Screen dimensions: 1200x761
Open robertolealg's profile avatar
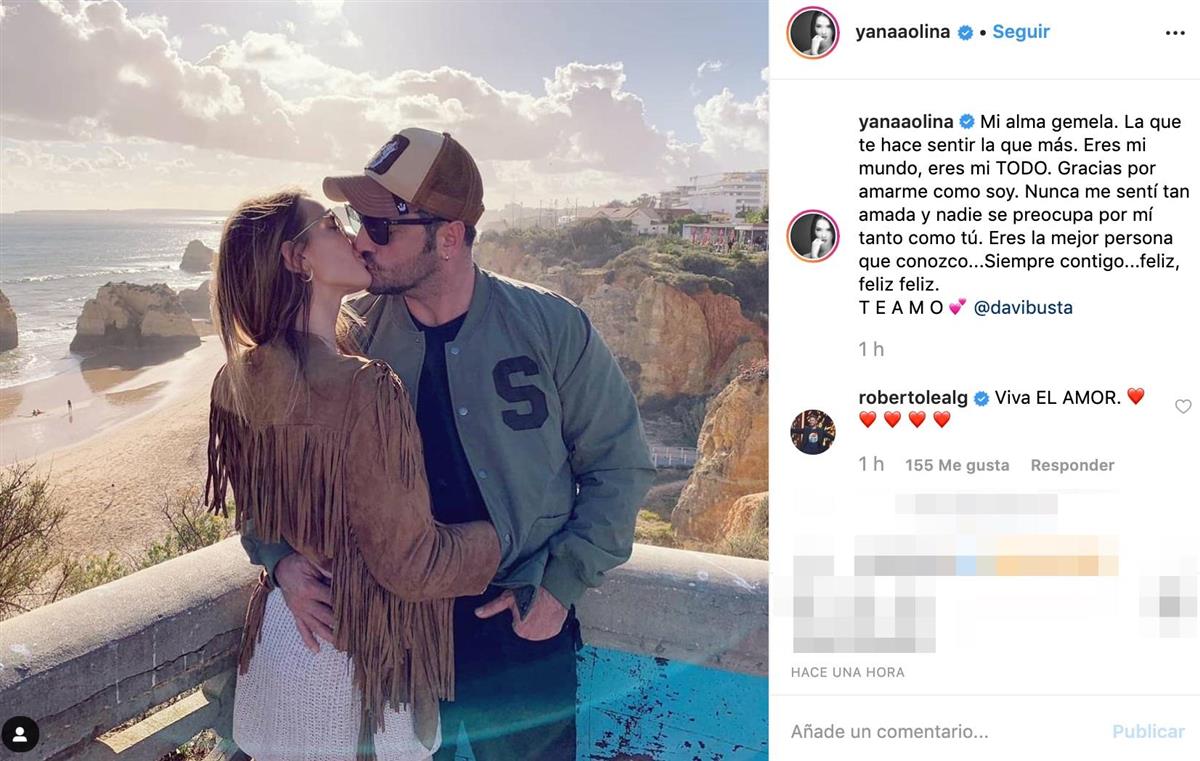pyautogui.click(x=813, y=432)
